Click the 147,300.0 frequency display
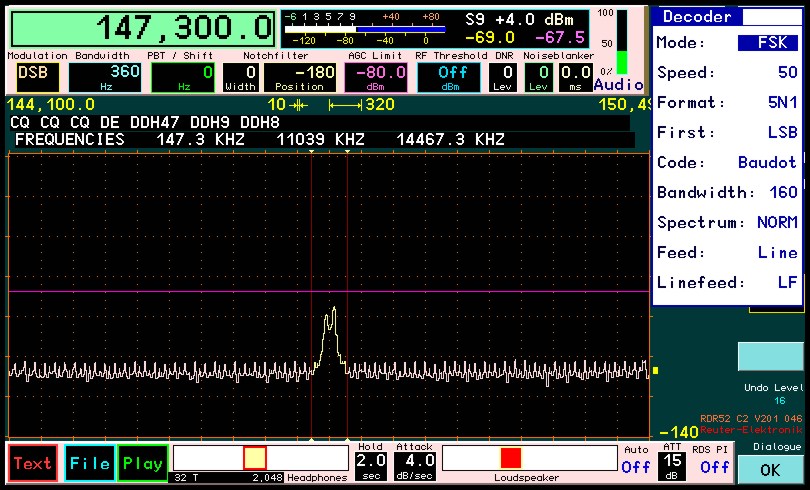Viewport: 810px width, 490px height. 143,28
